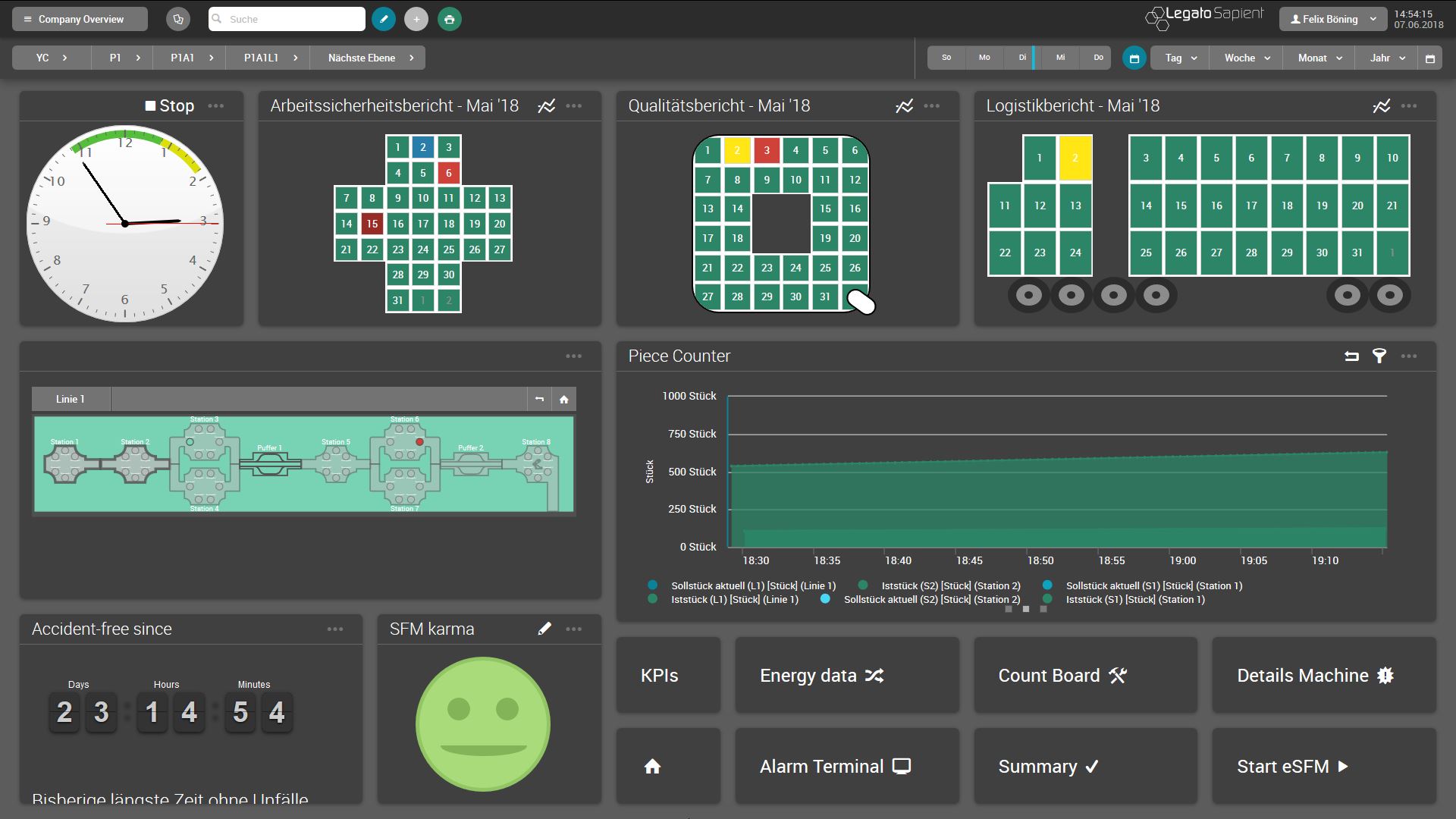
Task: Open the Felix Böning user dropdown
Action: tap(1332, 19)
